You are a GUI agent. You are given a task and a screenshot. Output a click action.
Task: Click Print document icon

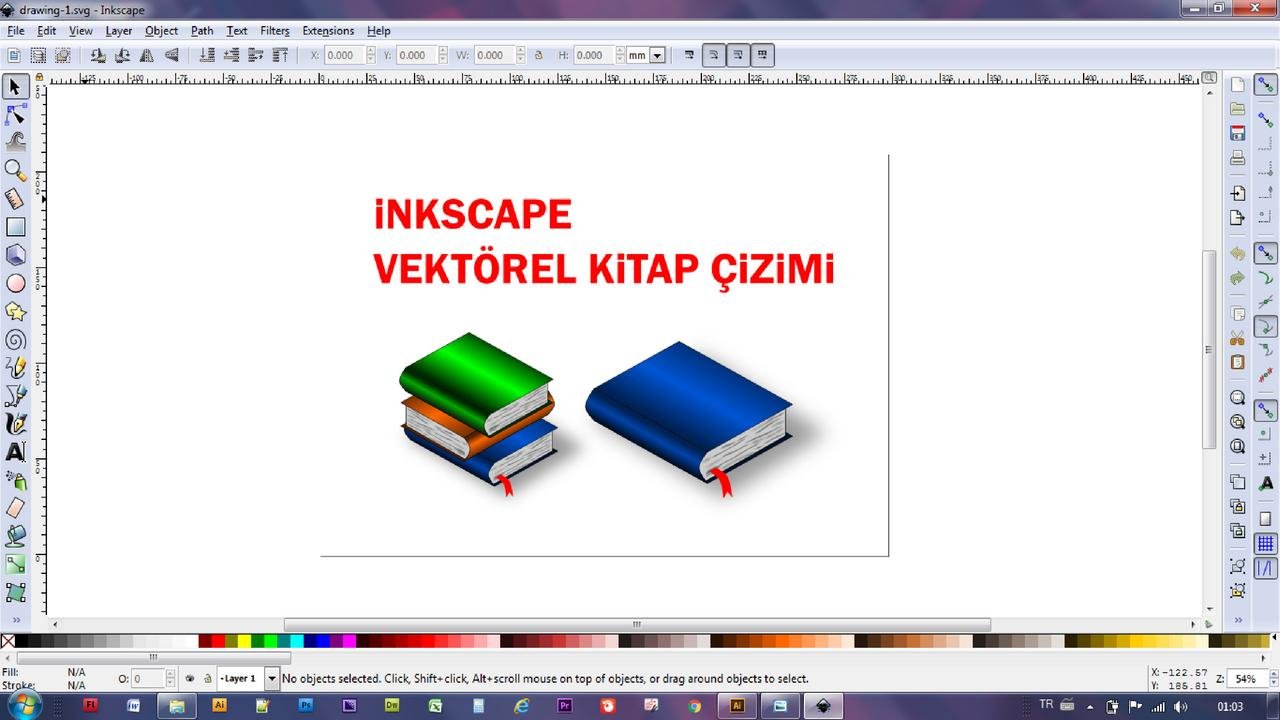(x=1238, y=158)
